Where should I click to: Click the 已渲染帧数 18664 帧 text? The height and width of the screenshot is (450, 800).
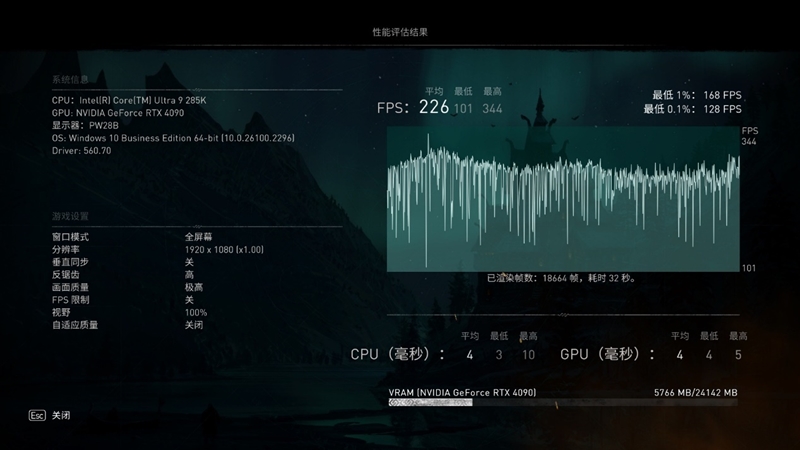561,278
